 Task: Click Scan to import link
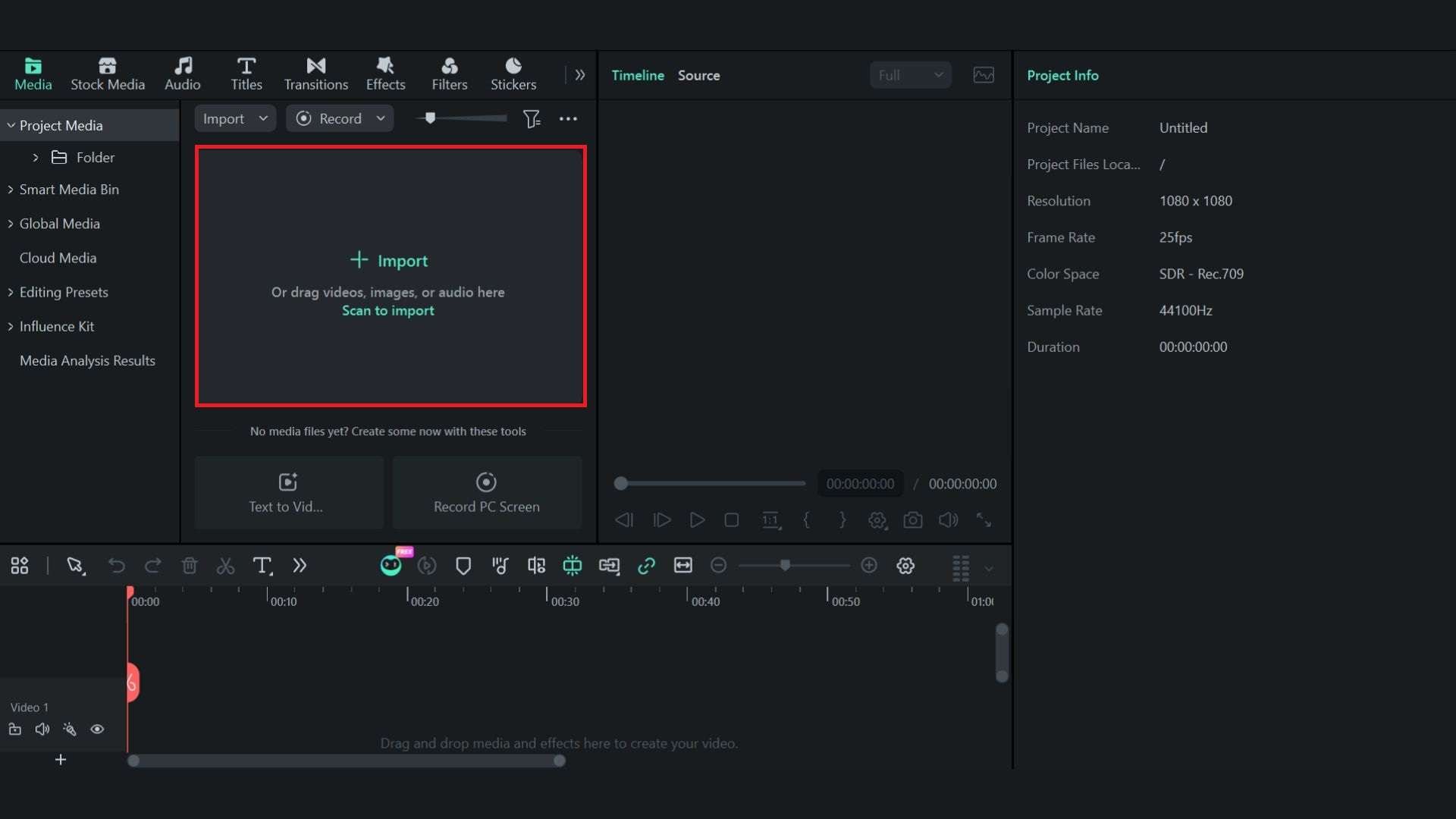(x=388, y=311)
